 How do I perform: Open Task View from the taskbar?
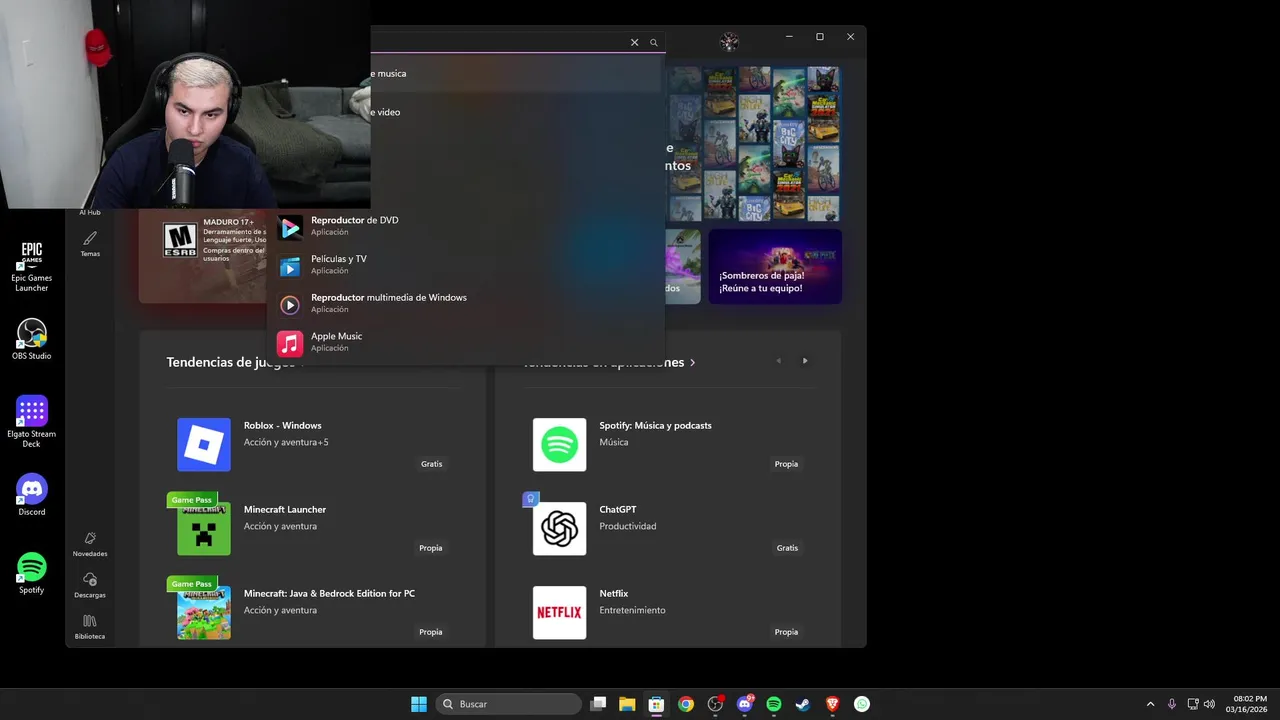pyautogui.click(x=598, y=704)
